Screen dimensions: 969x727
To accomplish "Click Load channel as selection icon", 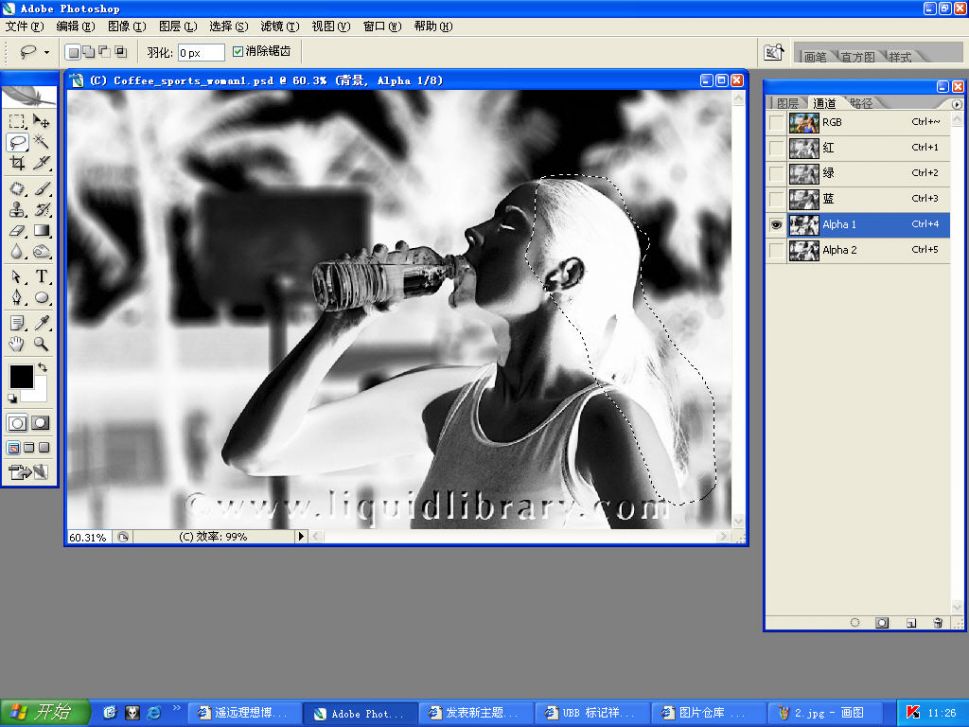I will tap(855, 623).
